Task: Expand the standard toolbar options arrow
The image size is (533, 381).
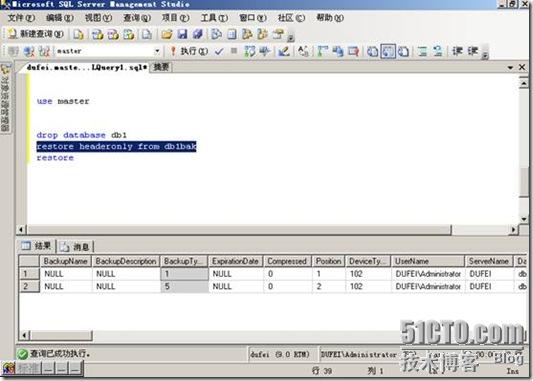Action: coord(291,37)
